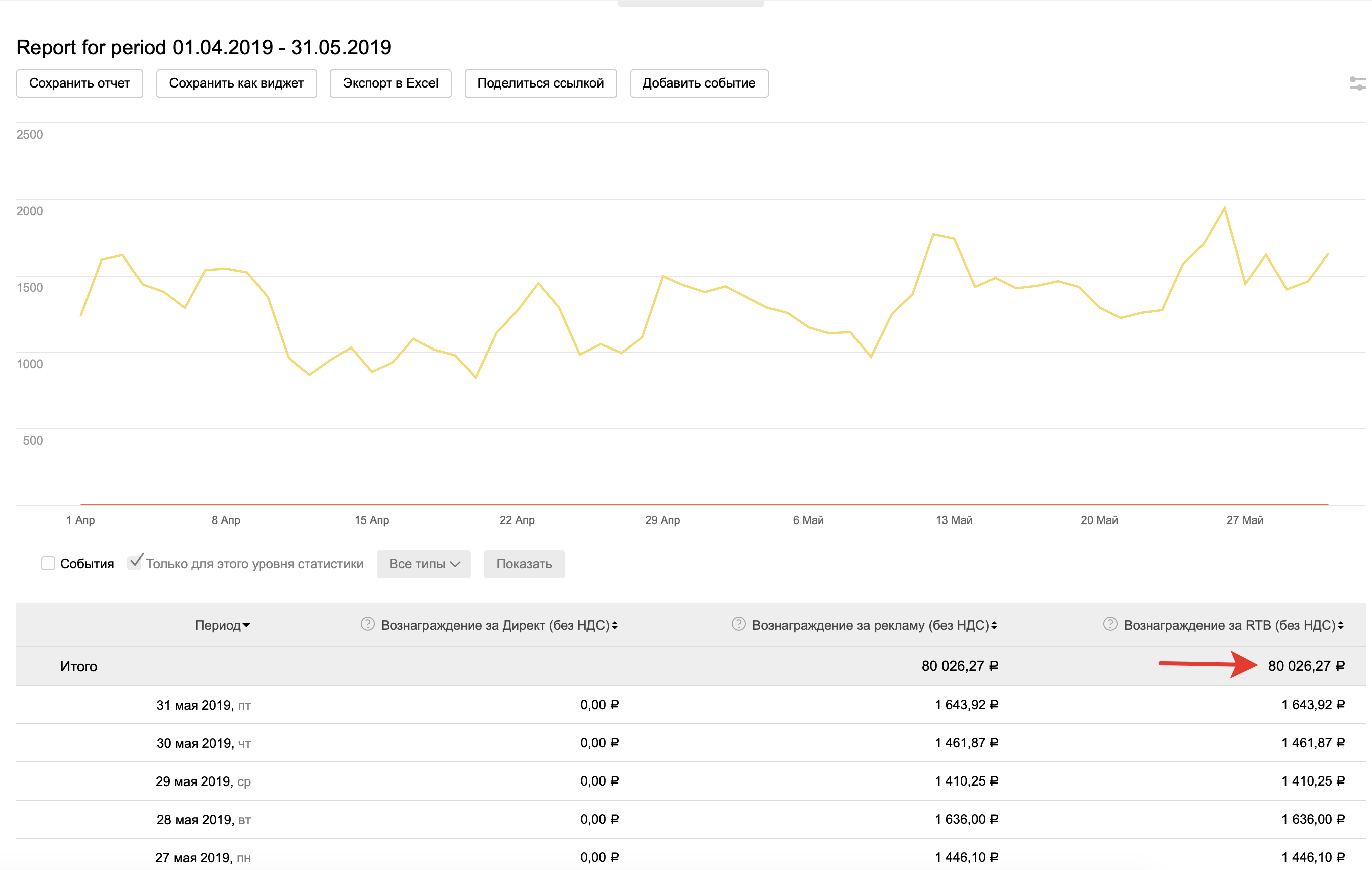Click sort arrows on Директ column

(x=615, y=626)
